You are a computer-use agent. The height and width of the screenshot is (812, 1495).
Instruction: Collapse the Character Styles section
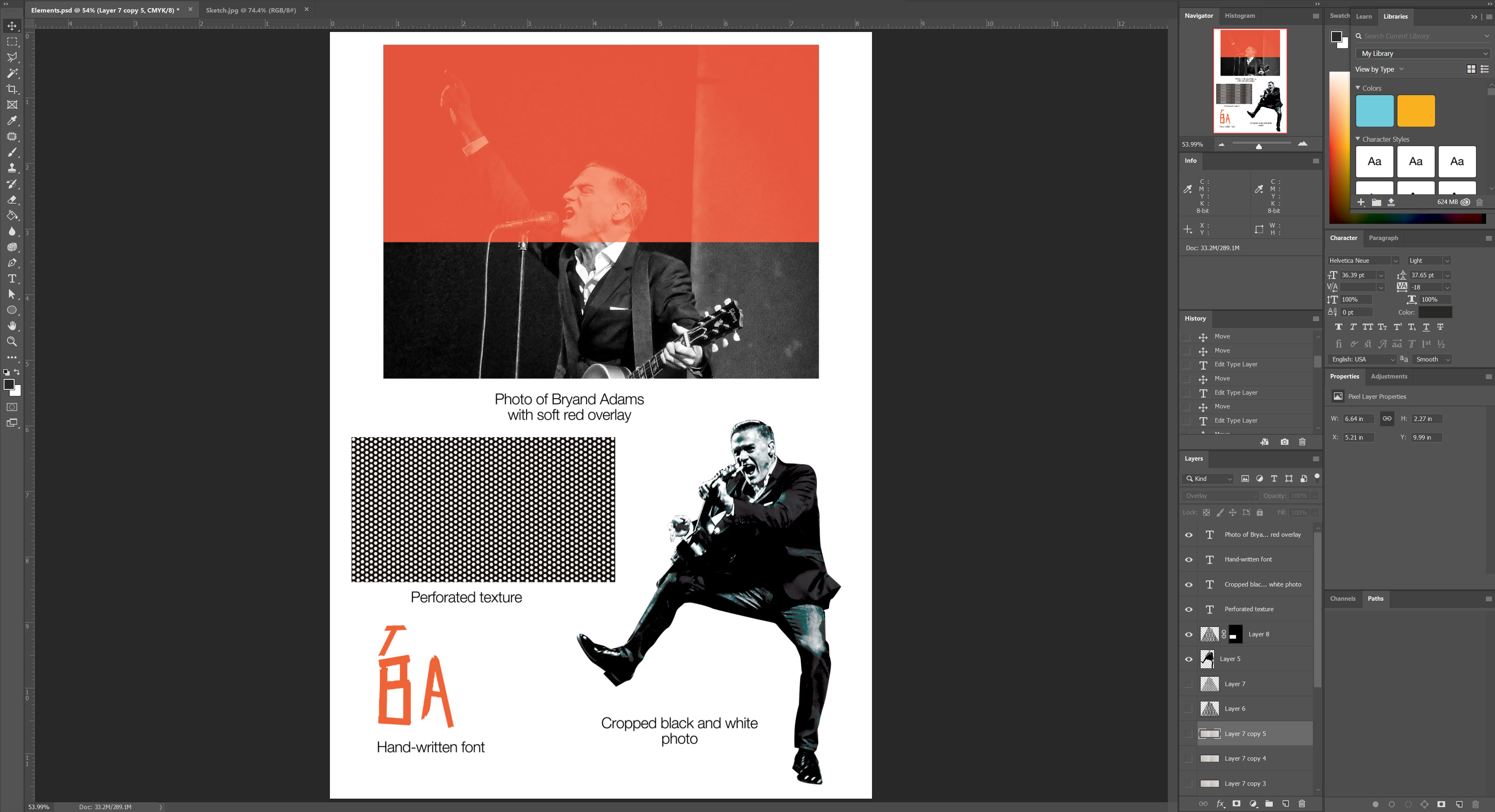pos(1358,139)
